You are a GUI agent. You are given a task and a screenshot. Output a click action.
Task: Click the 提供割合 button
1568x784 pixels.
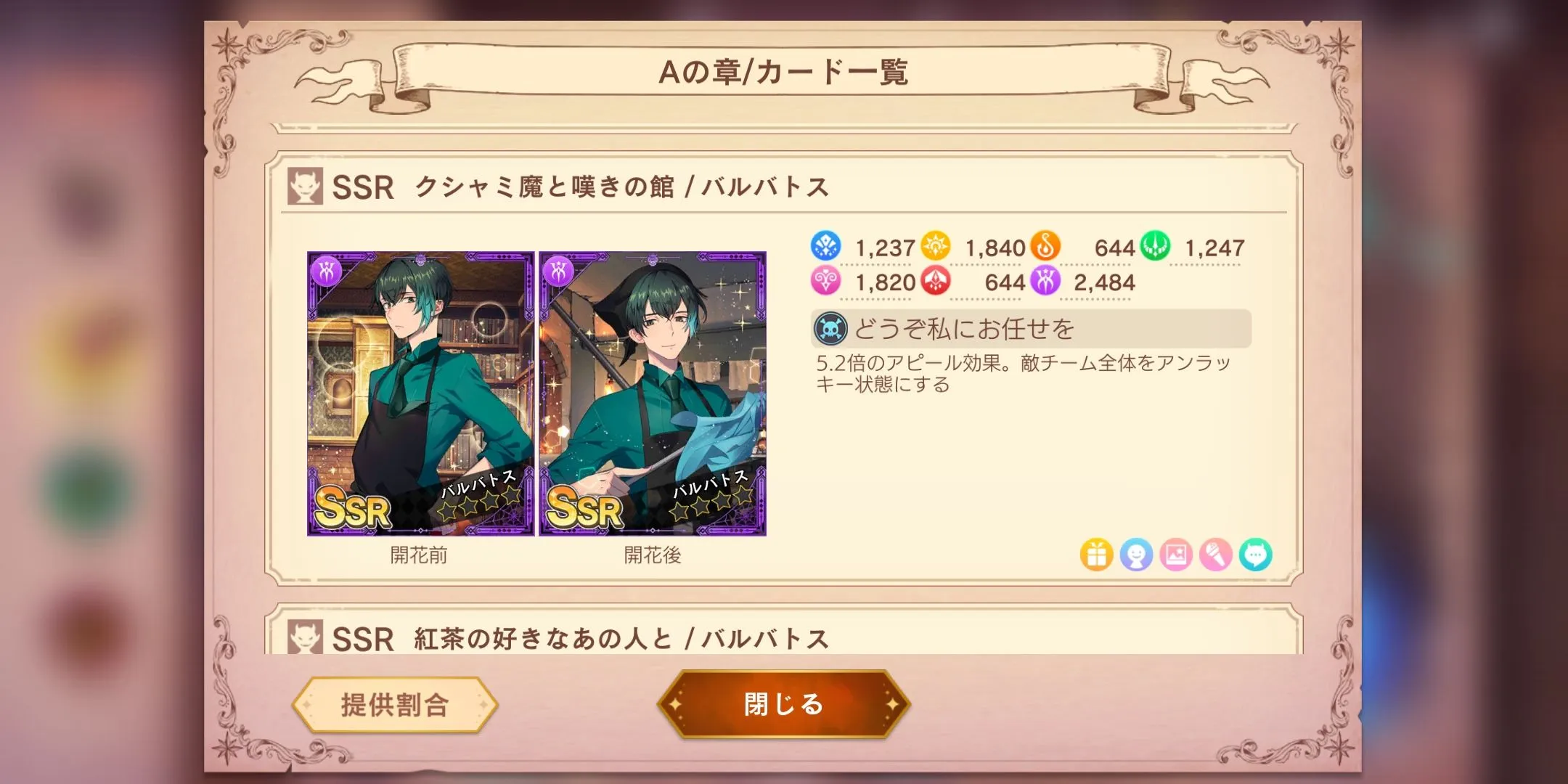[395, 705]
